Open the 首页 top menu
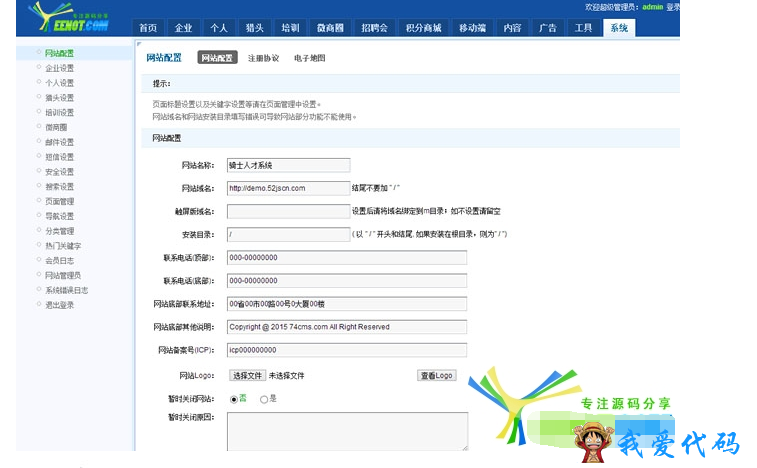The height and width of the screenshot is (468, 757). tap(148, 28)
